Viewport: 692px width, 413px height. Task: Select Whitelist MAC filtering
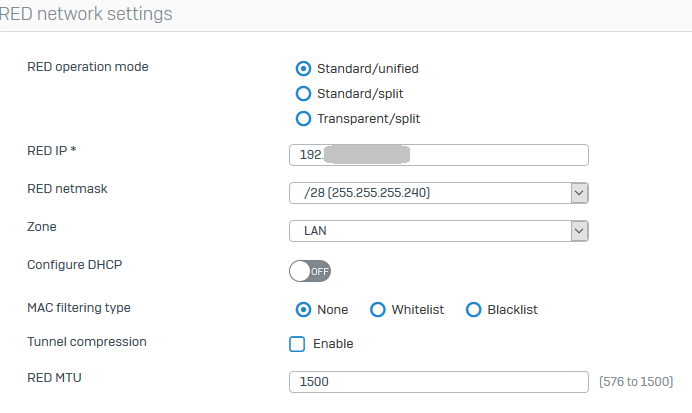[x=378, y=310]
